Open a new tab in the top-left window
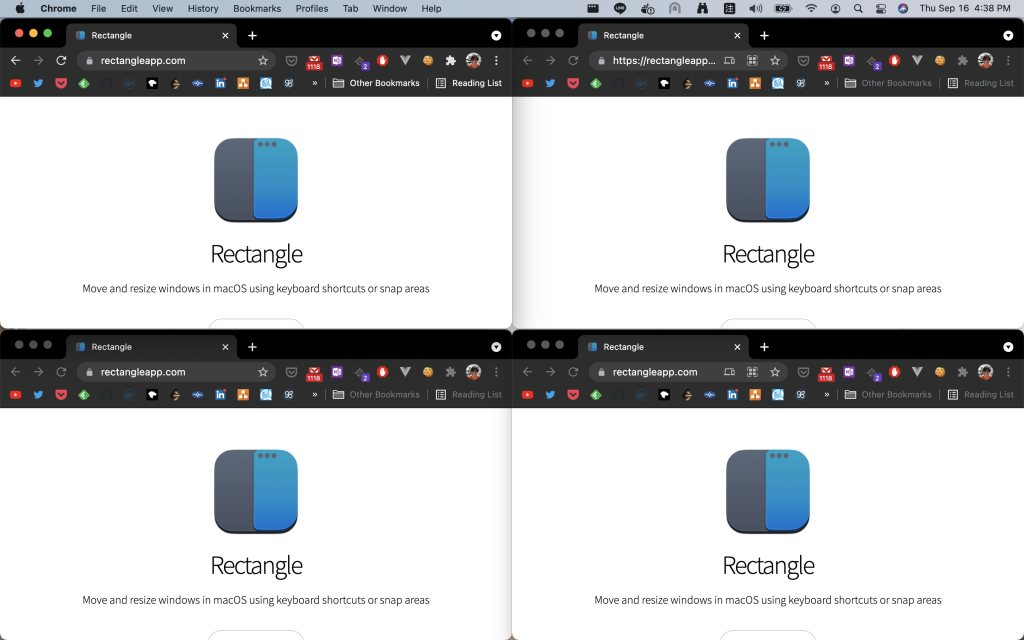 point(252,35)
